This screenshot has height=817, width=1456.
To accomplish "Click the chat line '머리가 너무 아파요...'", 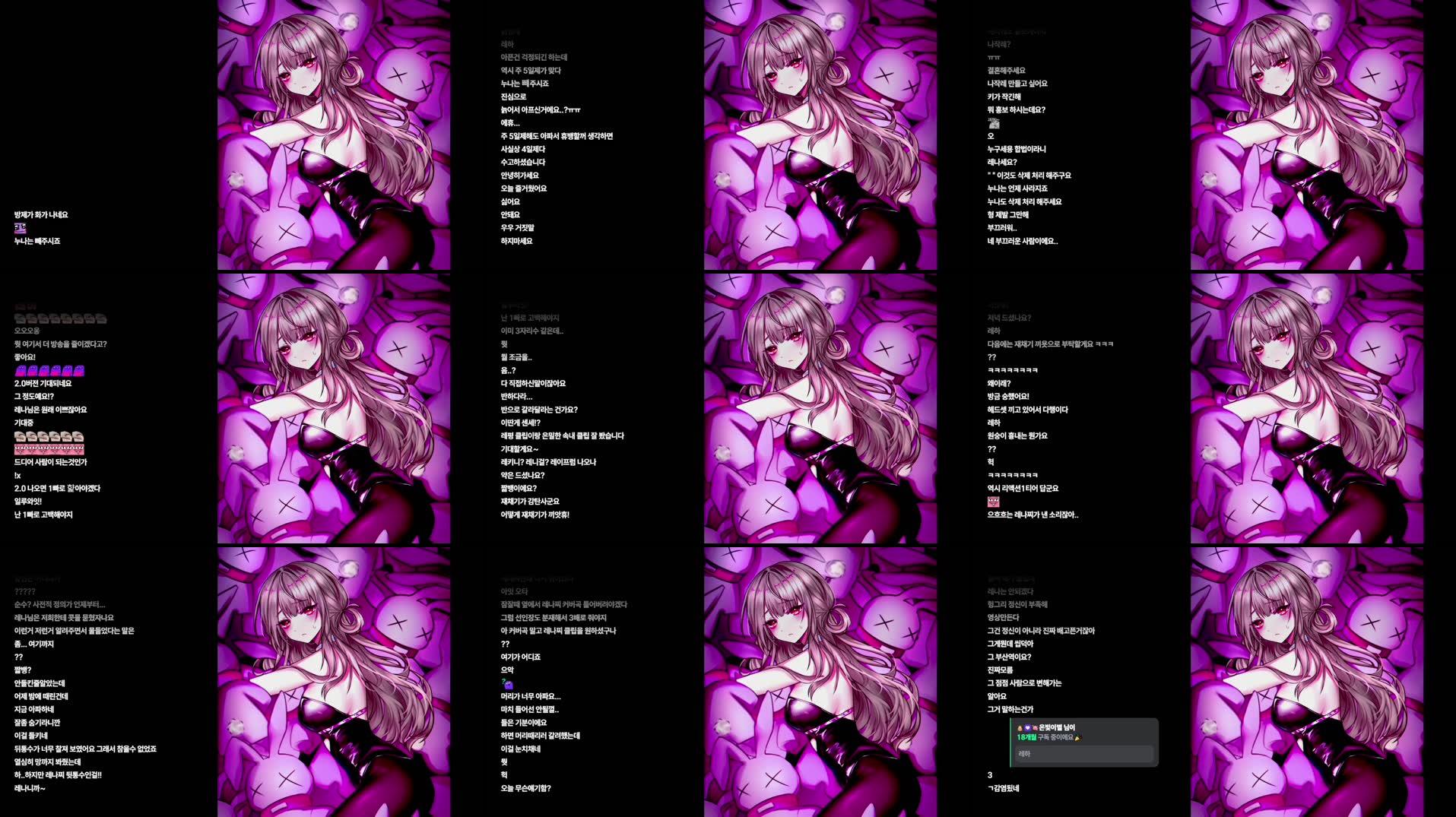I will tap(531, 696).
